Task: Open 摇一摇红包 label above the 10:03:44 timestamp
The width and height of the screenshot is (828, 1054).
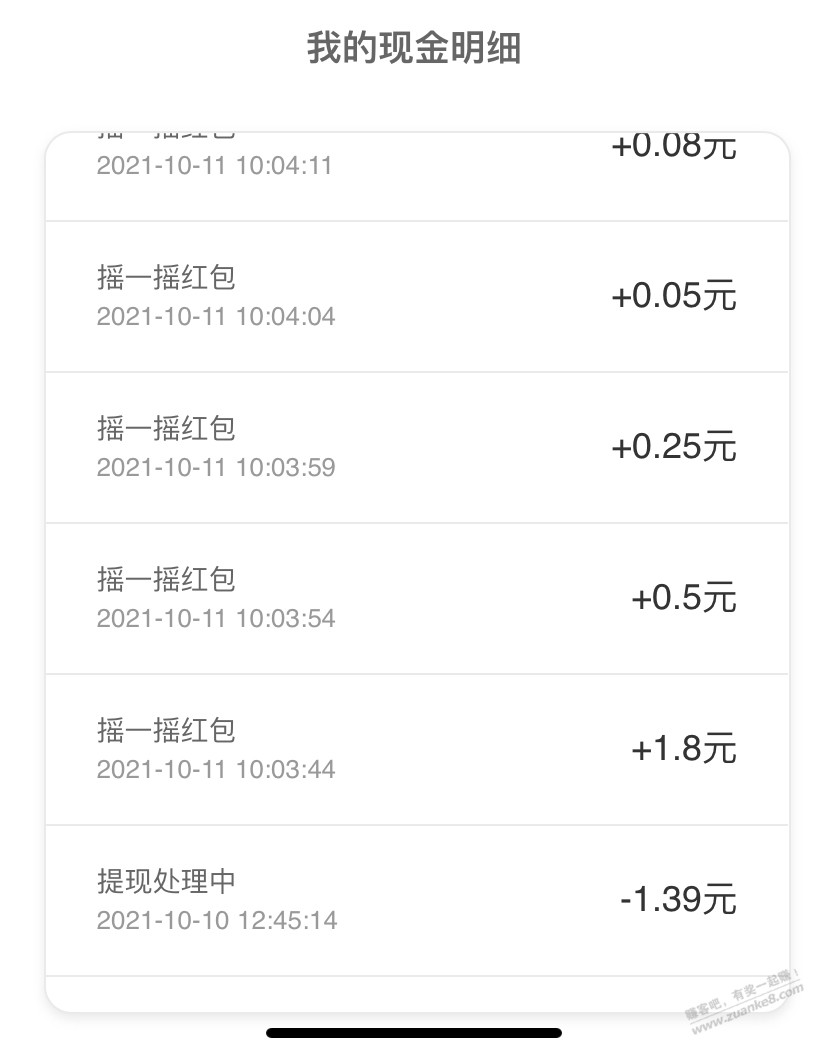Action: pos(166,730)
